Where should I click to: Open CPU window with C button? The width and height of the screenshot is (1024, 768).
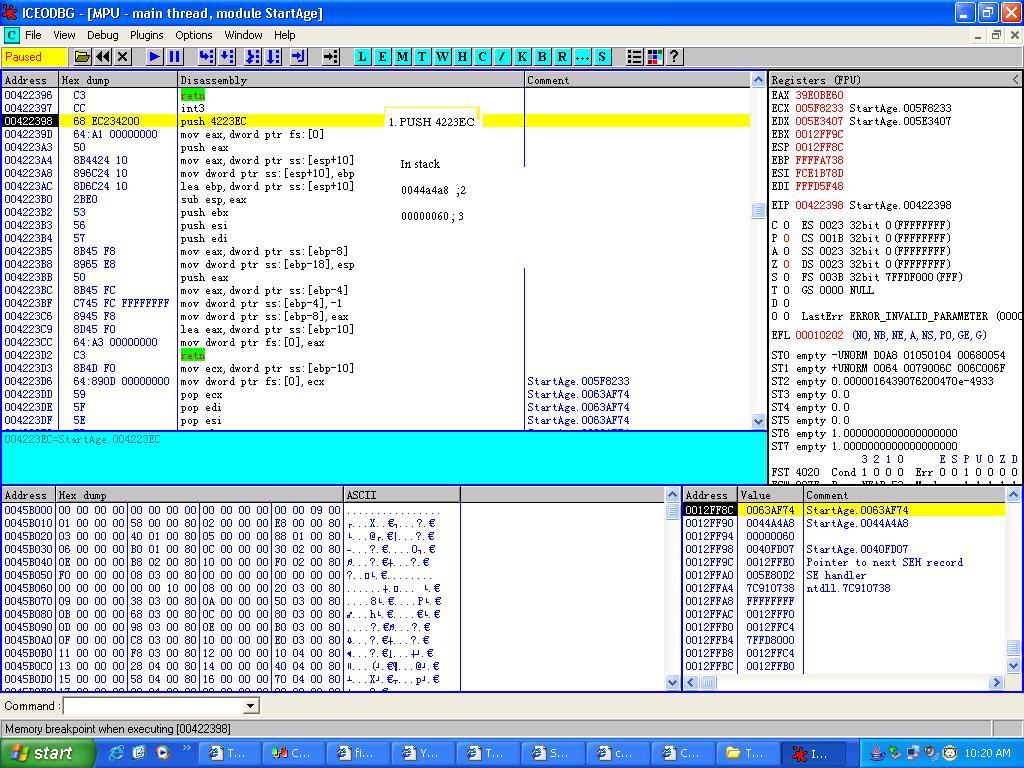coord(483,57)
